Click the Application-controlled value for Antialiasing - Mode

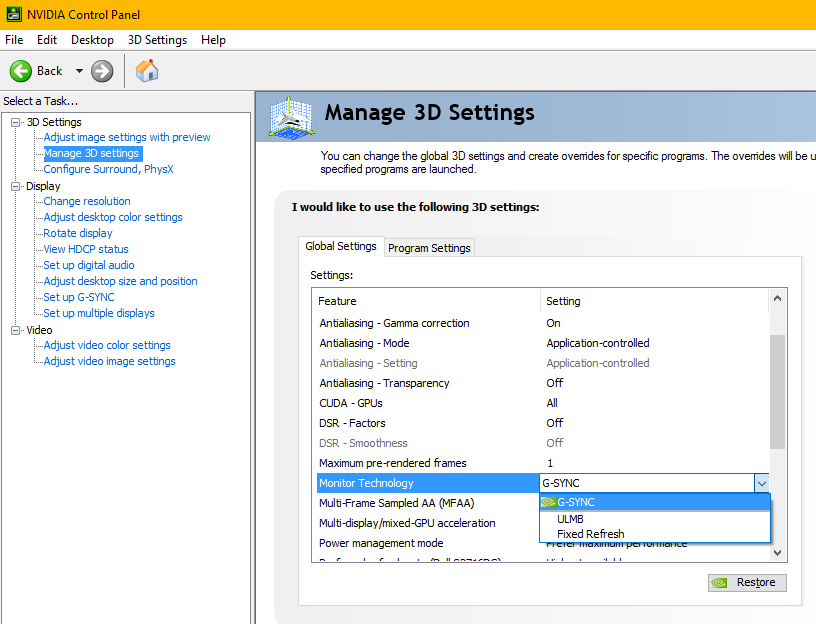pyautogui.click(x=598, y=343)
